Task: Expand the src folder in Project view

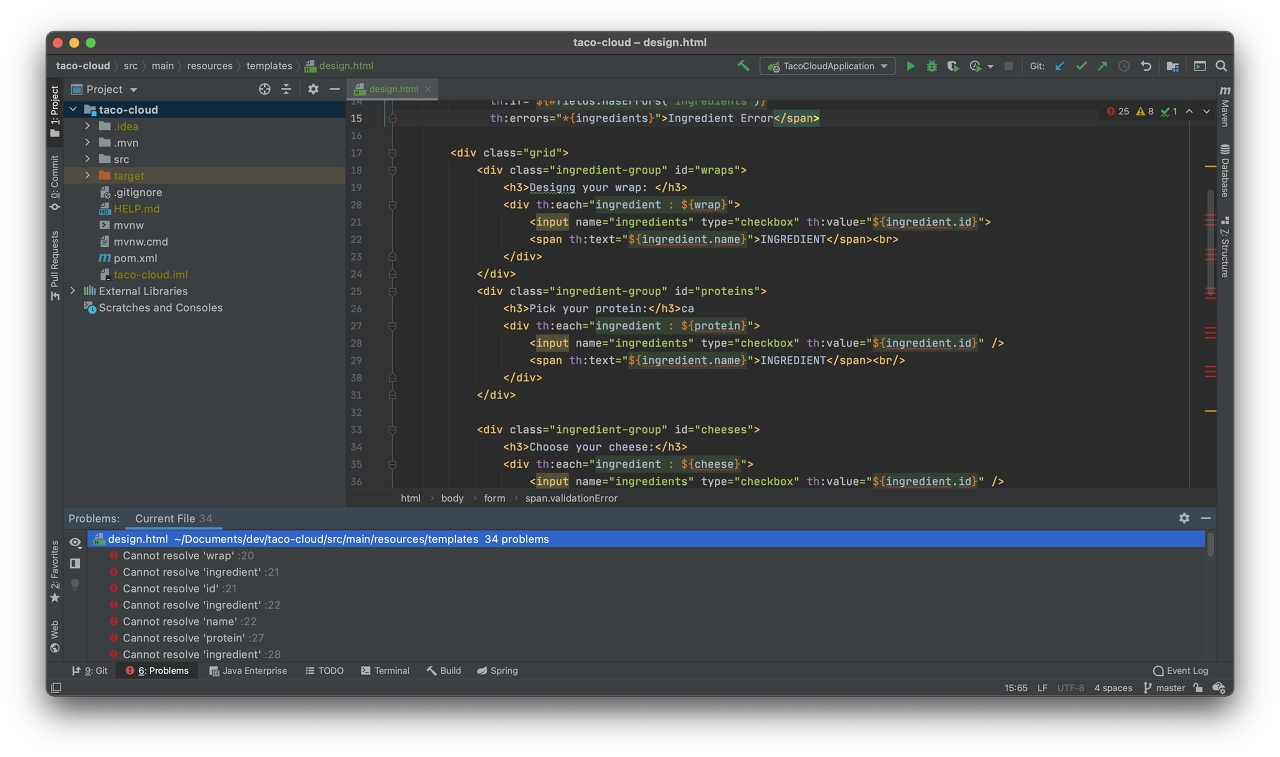Action: (88, 158)
